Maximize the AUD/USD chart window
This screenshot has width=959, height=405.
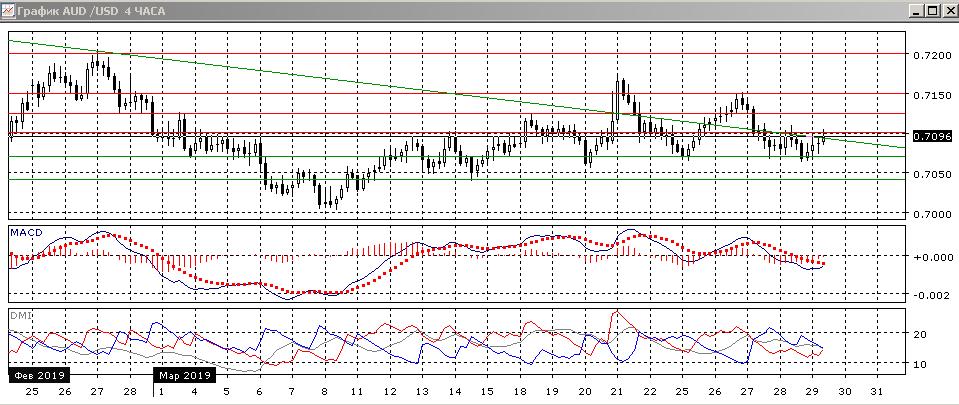pos(932,10)
